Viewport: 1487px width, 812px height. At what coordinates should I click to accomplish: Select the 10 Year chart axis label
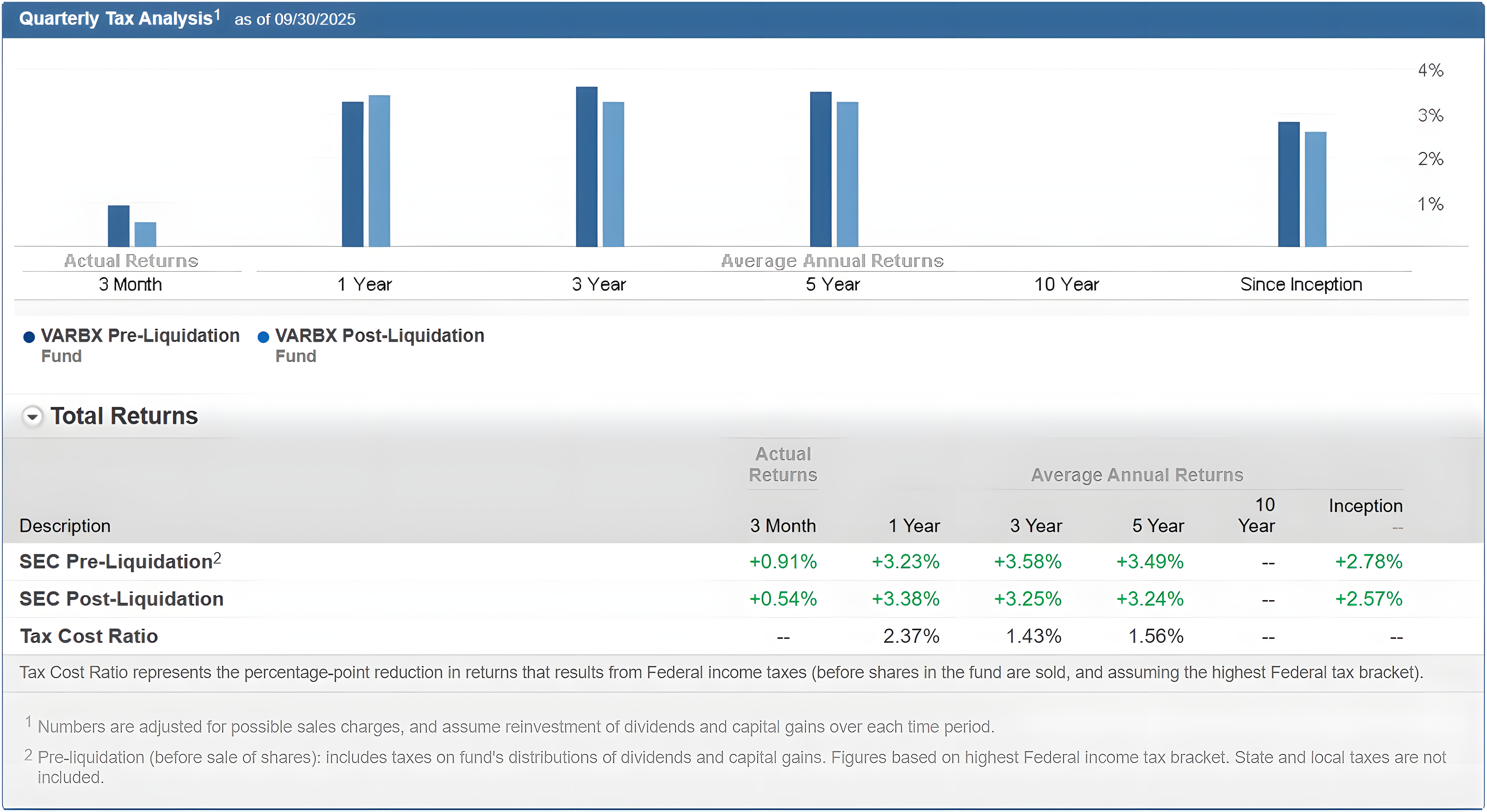pos(1066,284)
